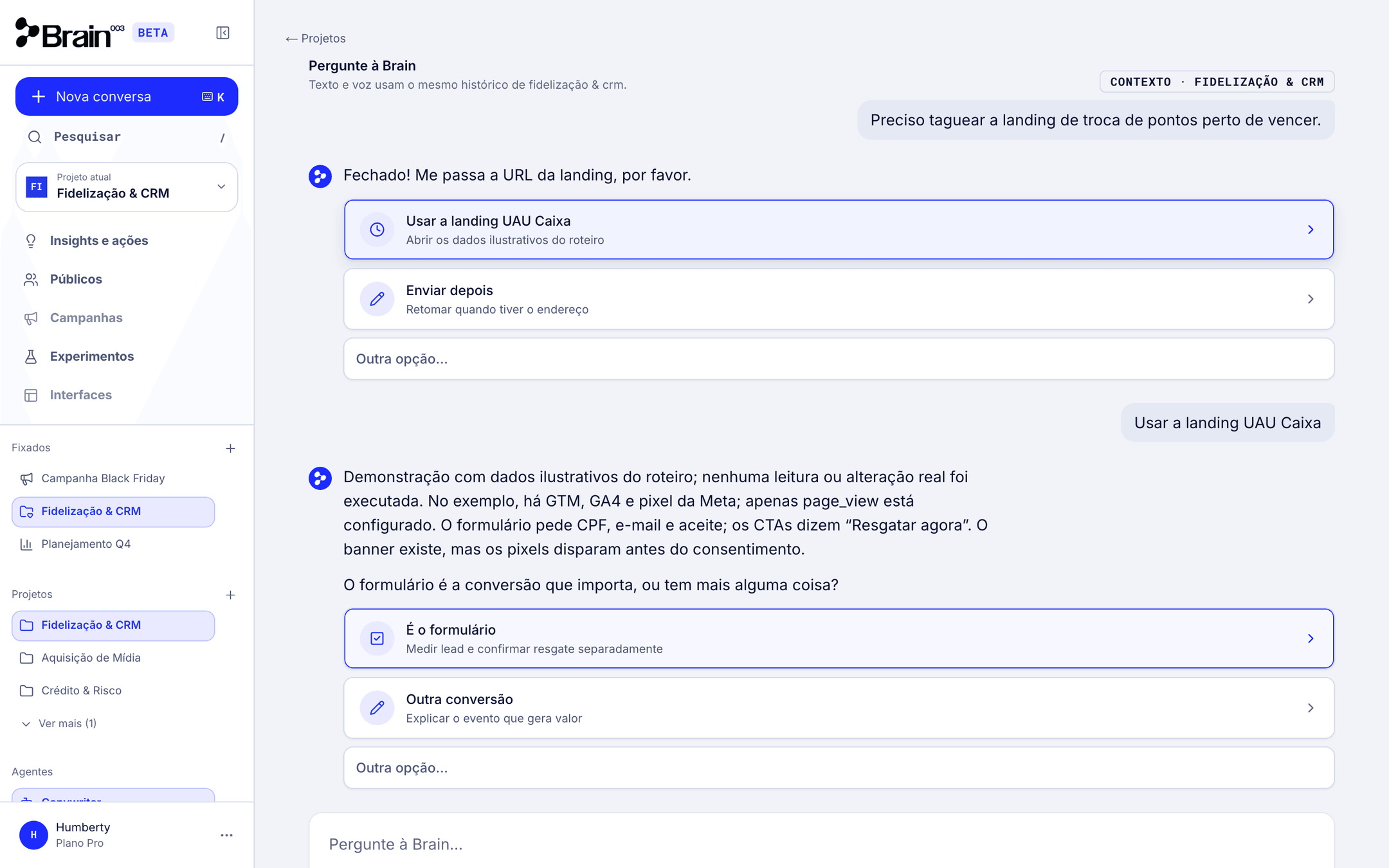Go back via ← Projetos link
The image size is (1389, 868).
point(315,39)
